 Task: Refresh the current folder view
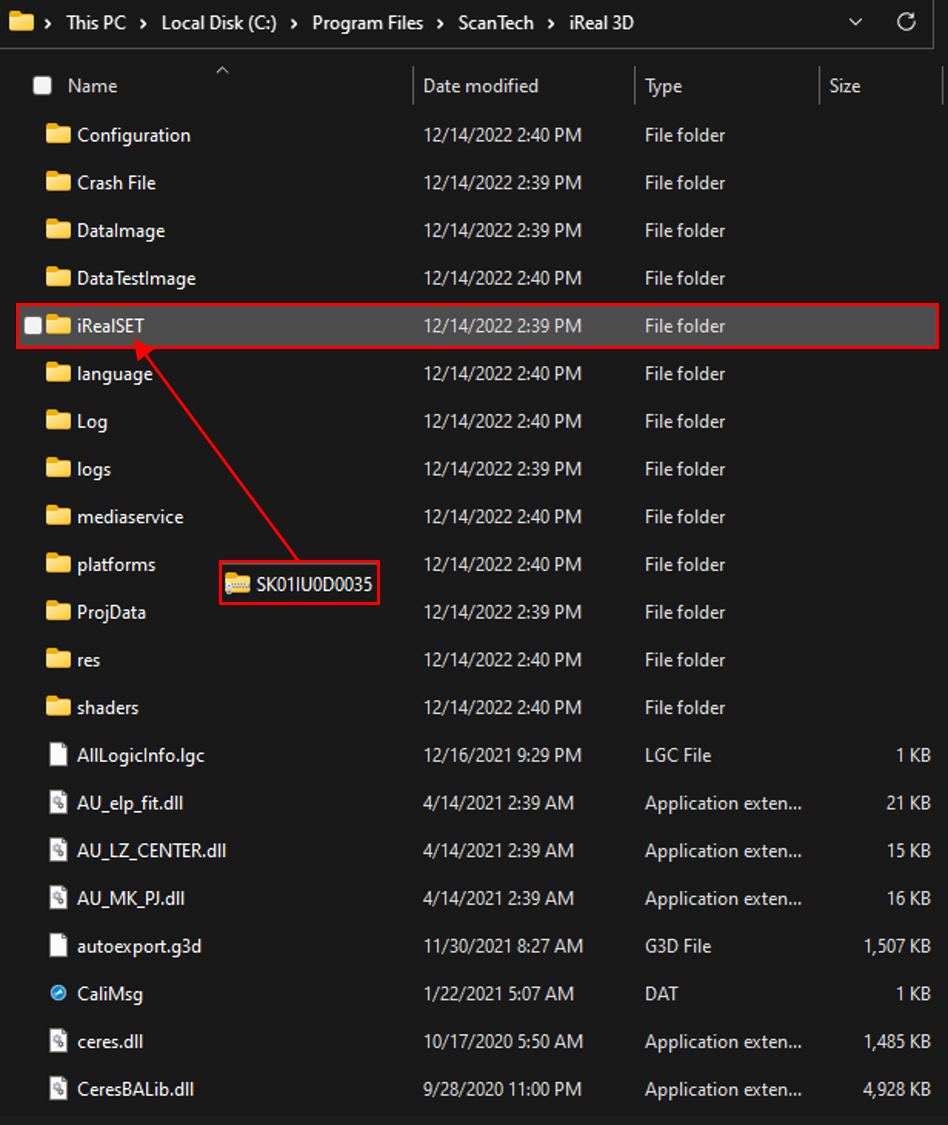(908, 22)
